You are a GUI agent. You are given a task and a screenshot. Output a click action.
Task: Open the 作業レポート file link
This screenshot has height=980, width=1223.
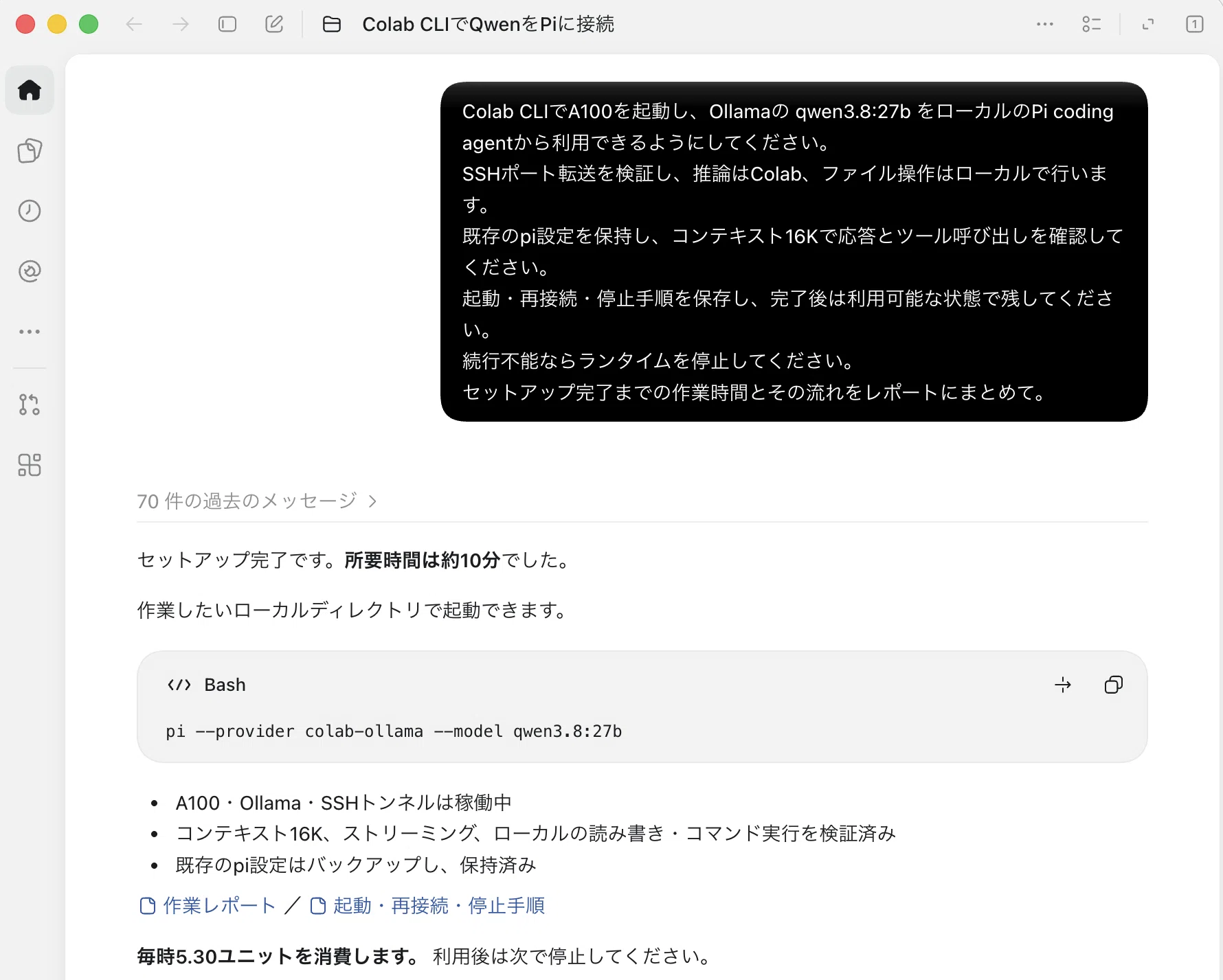(x=207, y=906)
